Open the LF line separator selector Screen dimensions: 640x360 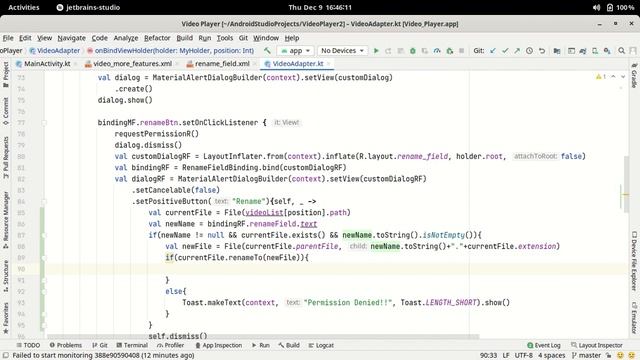pos(506,355)
